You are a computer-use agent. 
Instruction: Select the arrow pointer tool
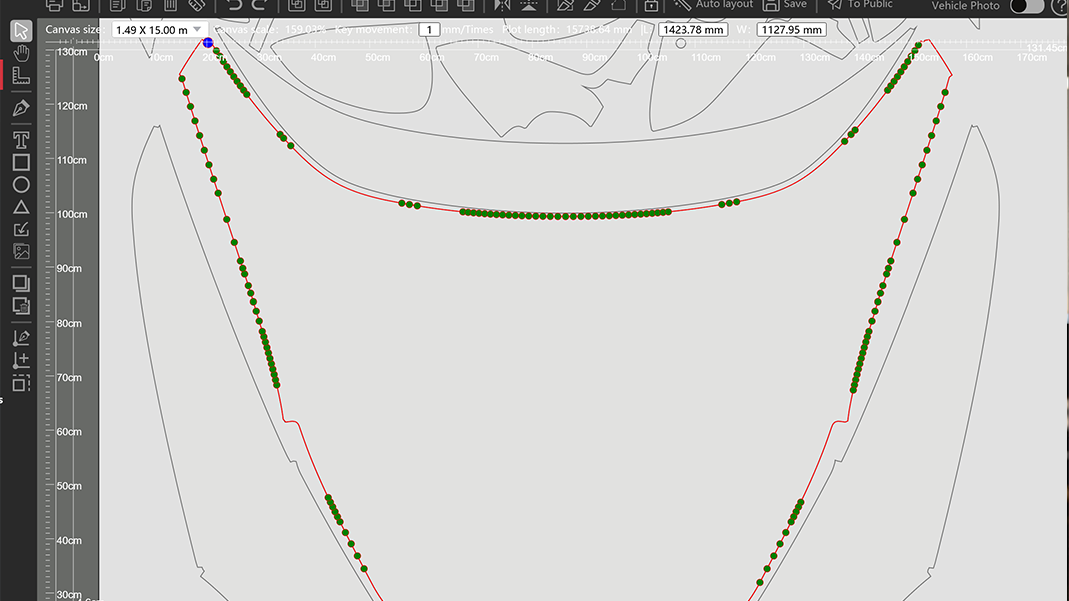[21, 30]
